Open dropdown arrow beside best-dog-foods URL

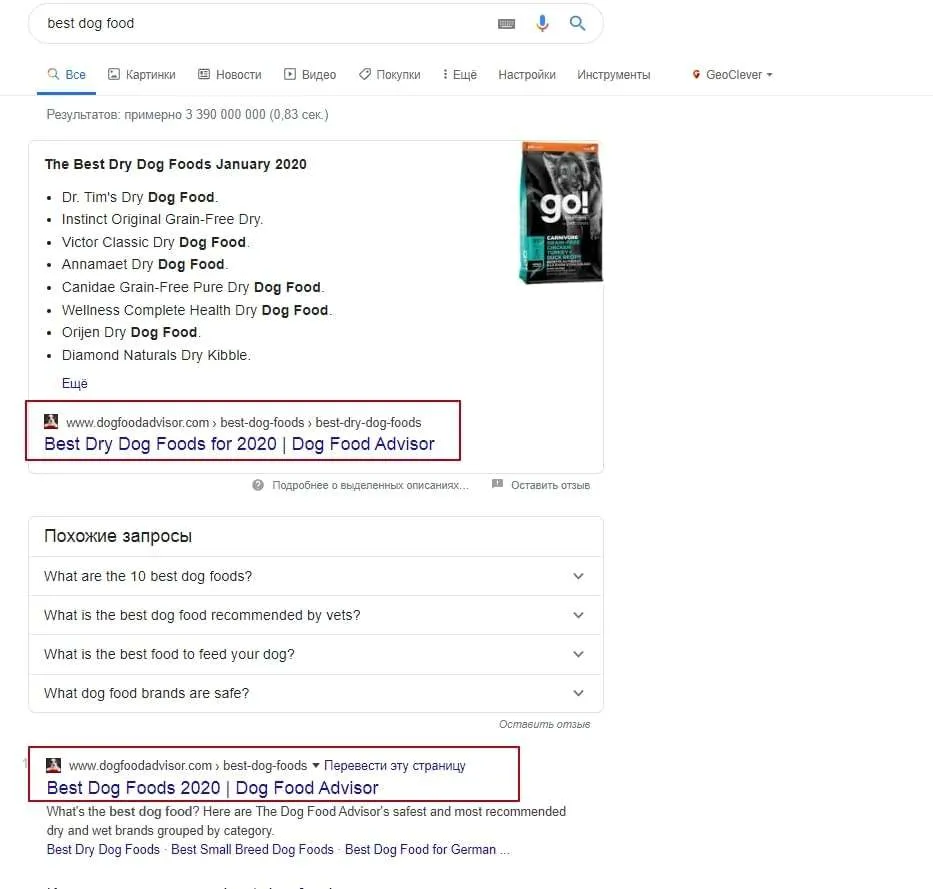coord(316,765)
